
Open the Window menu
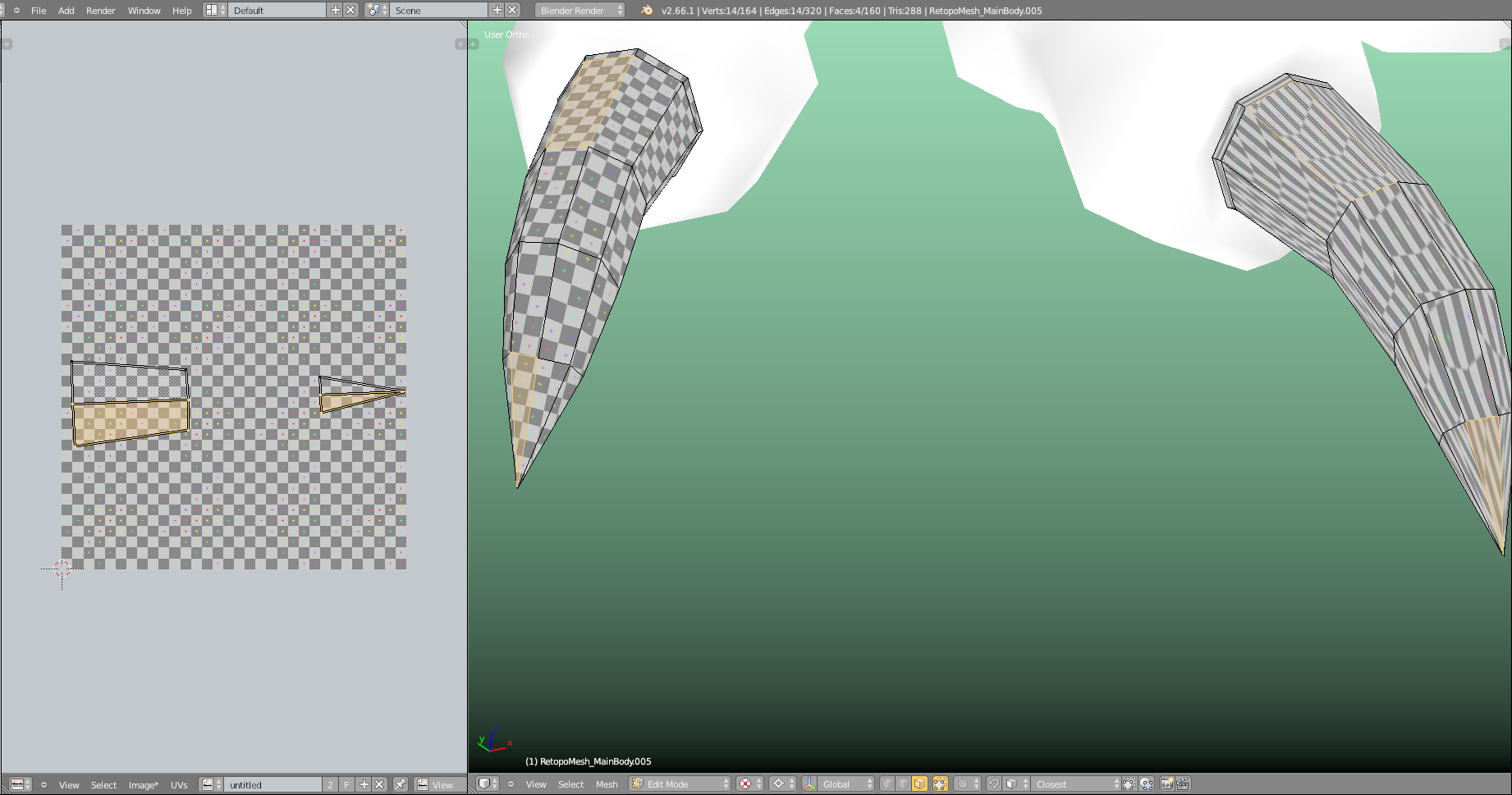tap(144, 11)
